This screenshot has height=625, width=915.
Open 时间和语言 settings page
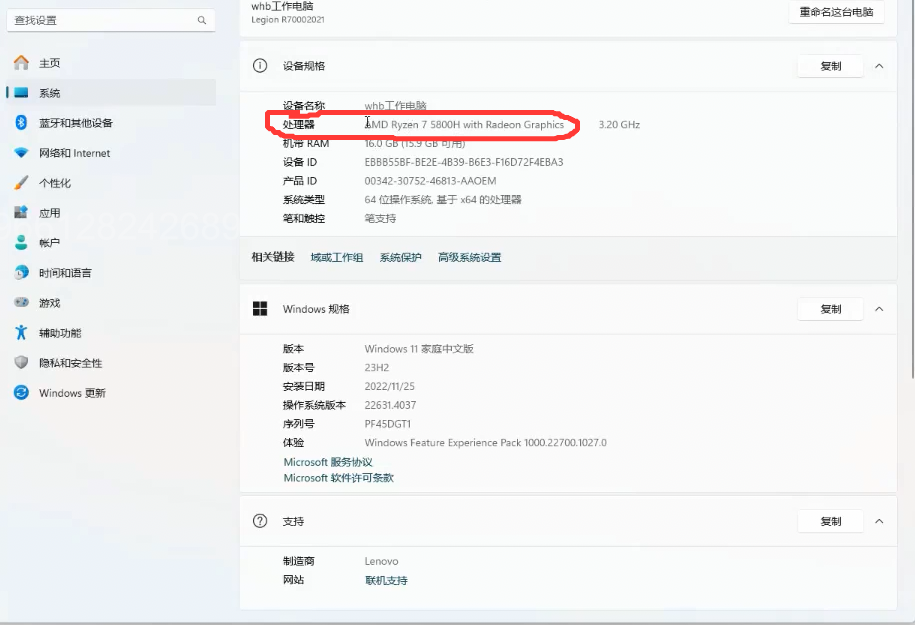click(111, 273)
